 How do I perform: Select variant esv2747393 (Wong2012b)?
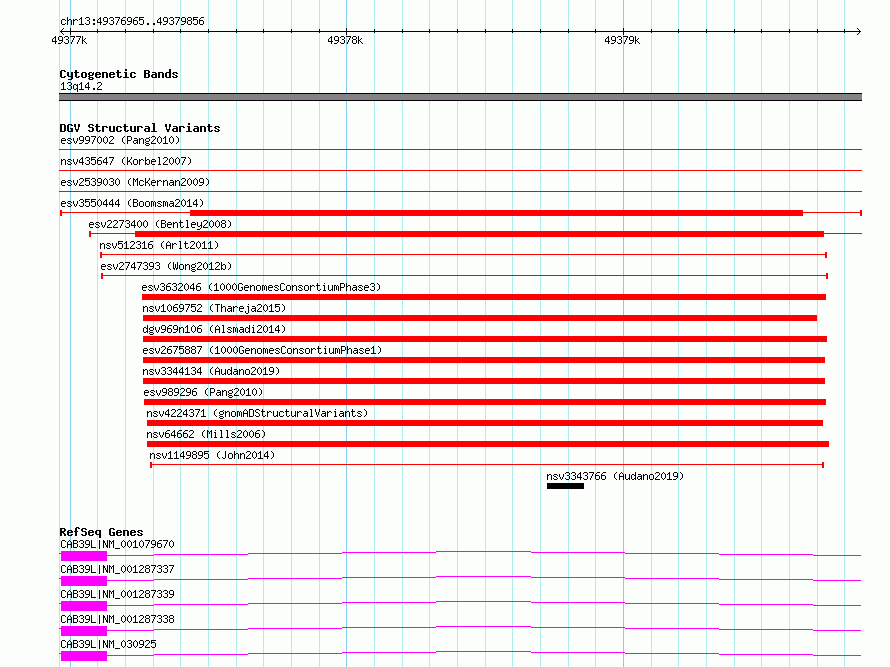166,266
